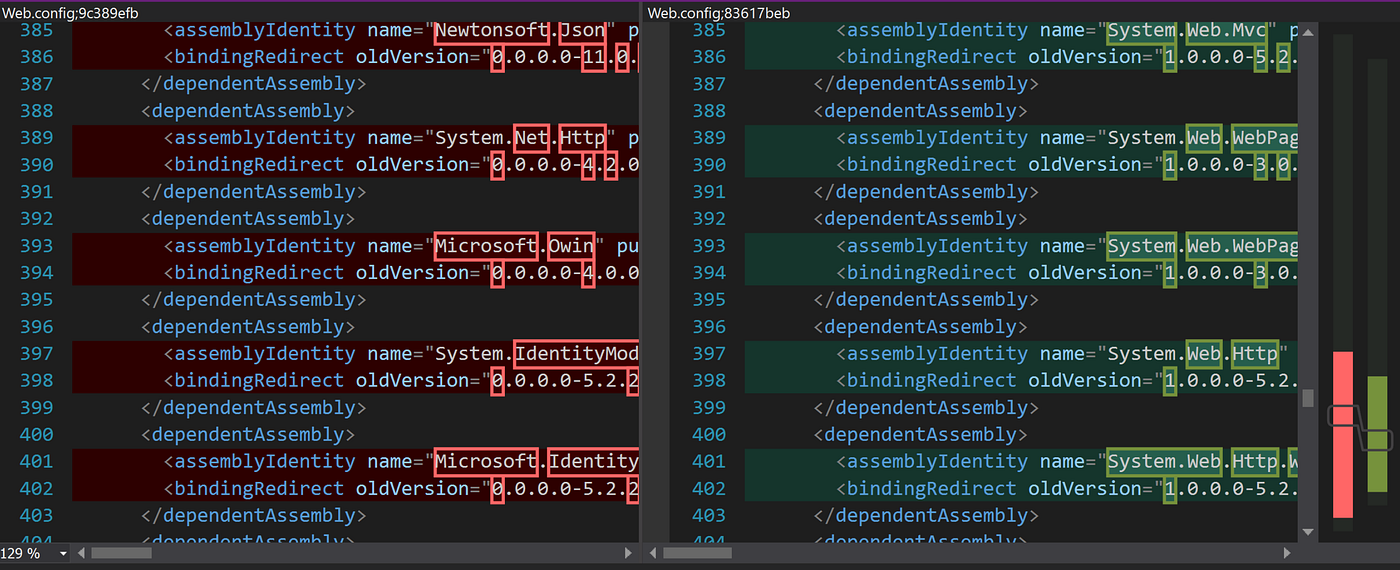Screen dimensions: 1400x570
Task: Click "Microsoft.Owin" name in left pane
Action: click(x=514, y=246)
